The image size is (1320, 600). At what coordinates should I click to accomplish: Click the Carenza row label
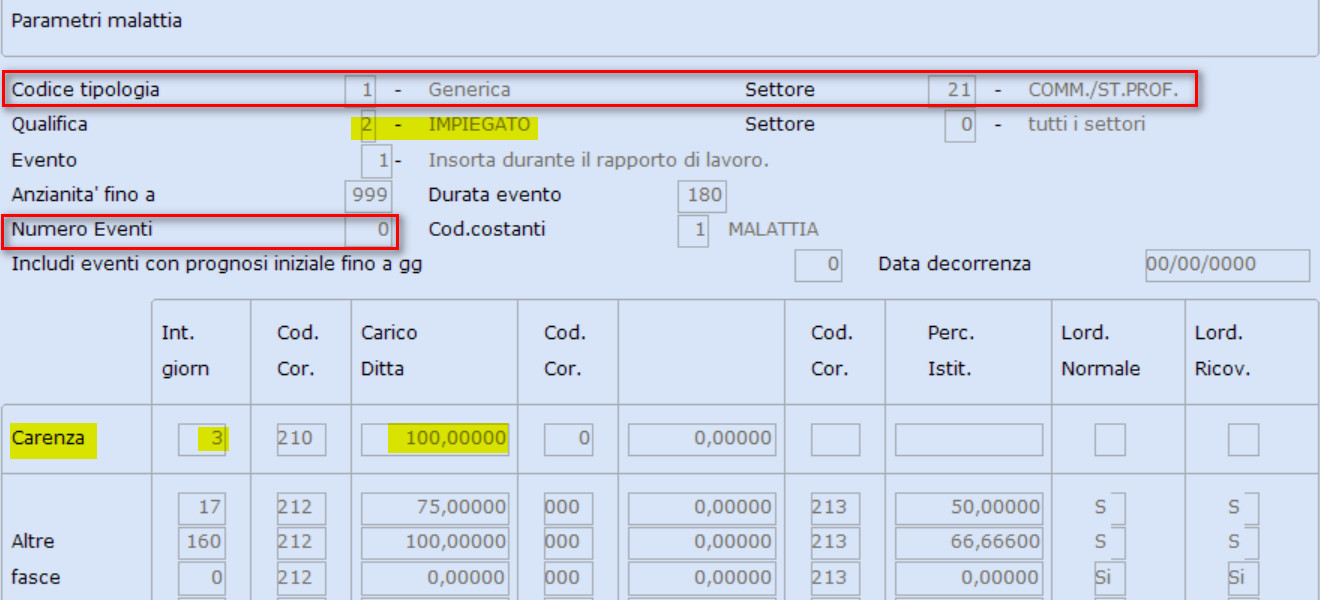point(48,438)
